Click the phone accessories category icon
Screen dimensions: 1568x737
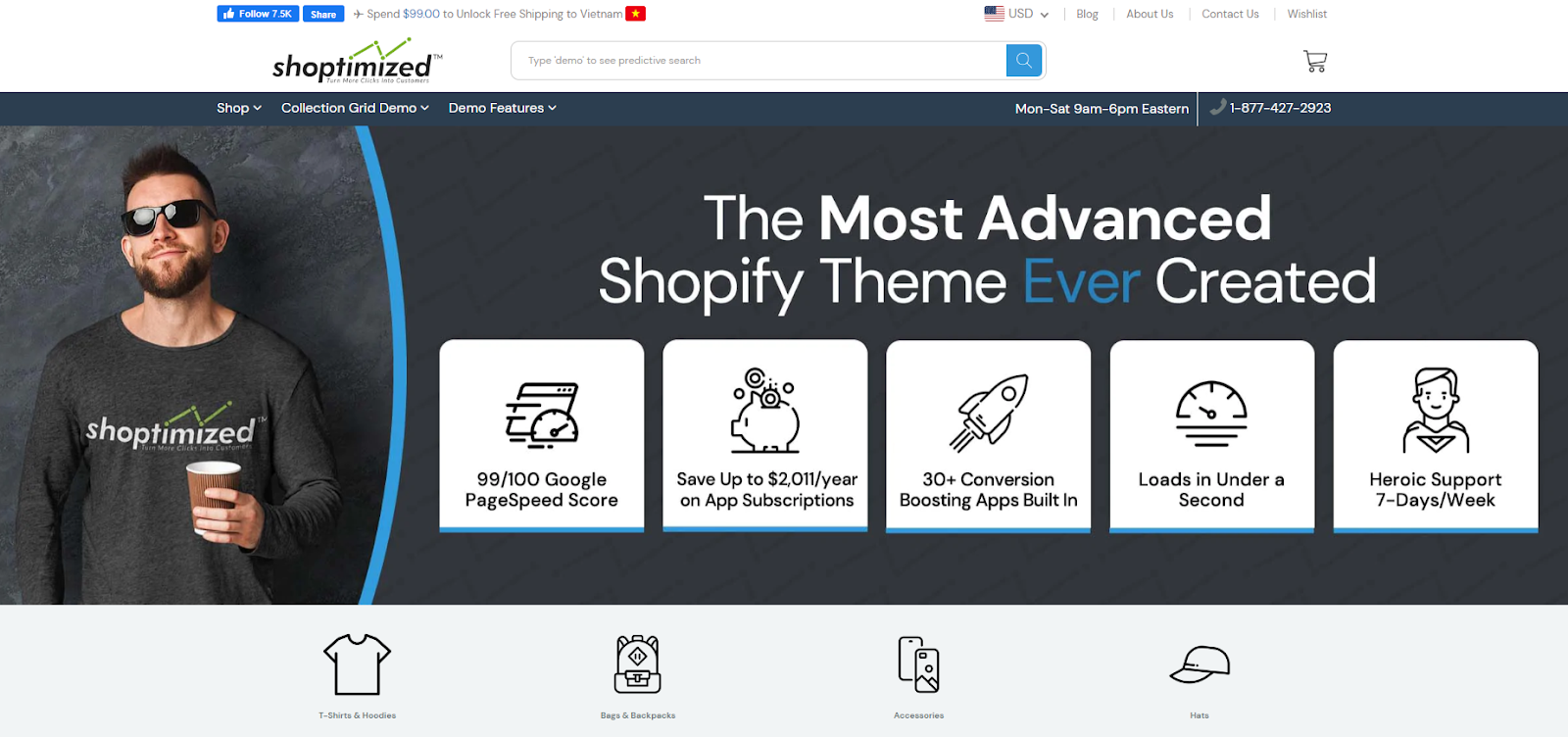919,664
